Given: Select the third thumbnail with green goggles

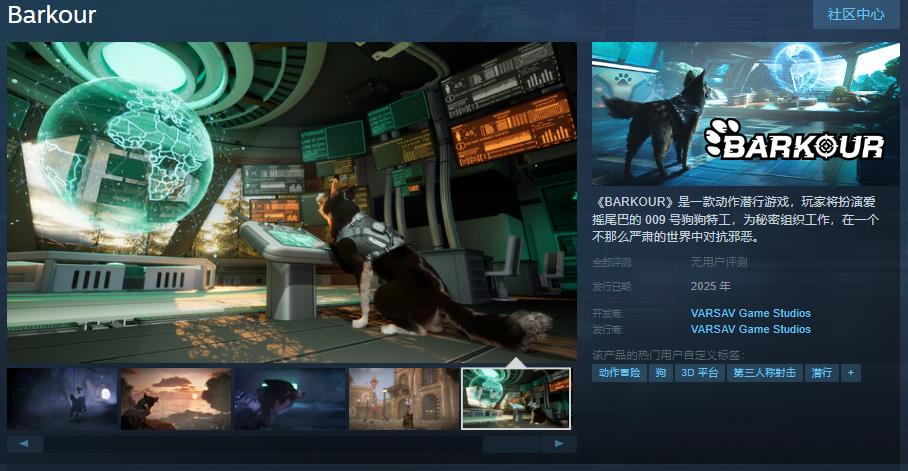Looking at the screenshot, I should click(x=290, y=398).
